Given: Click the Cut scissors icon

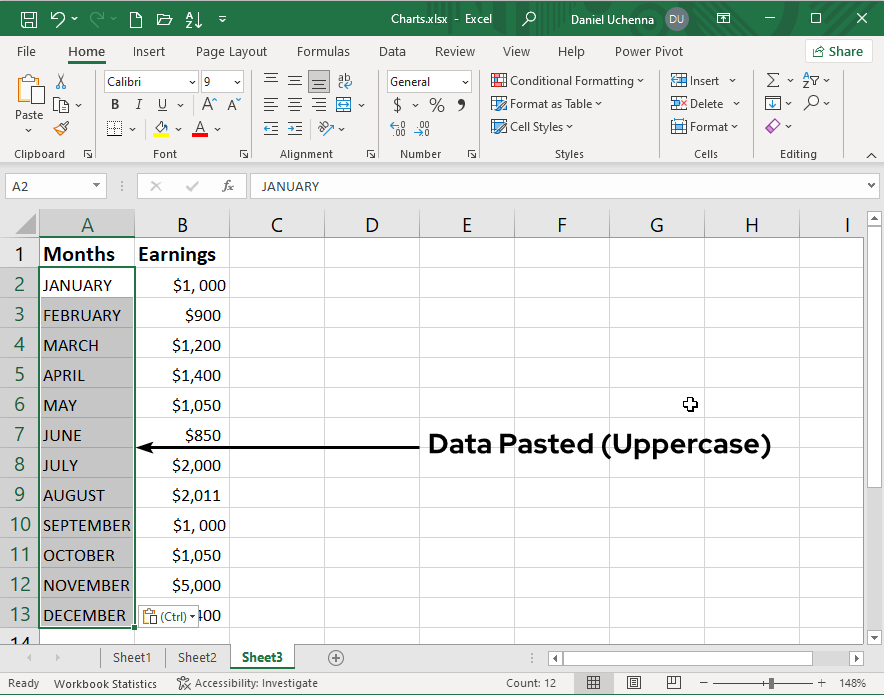Looking at the screenshot, I should coord(61,81).
